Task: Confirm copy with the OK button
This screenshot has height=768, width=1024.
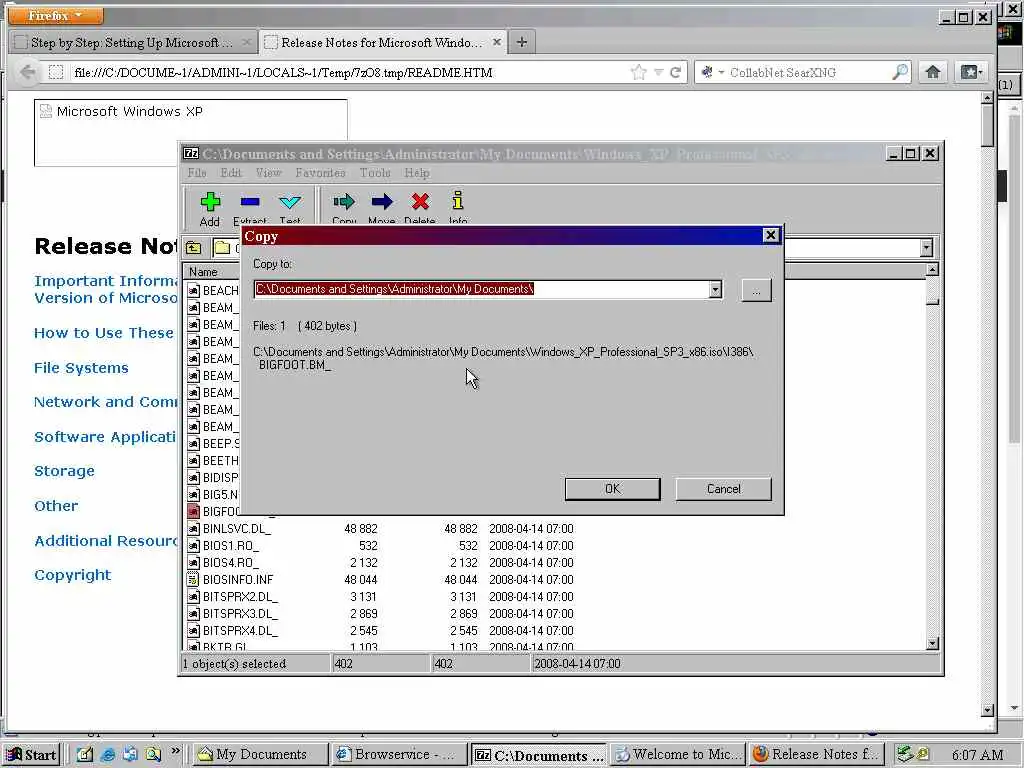Action: point(613,489)
